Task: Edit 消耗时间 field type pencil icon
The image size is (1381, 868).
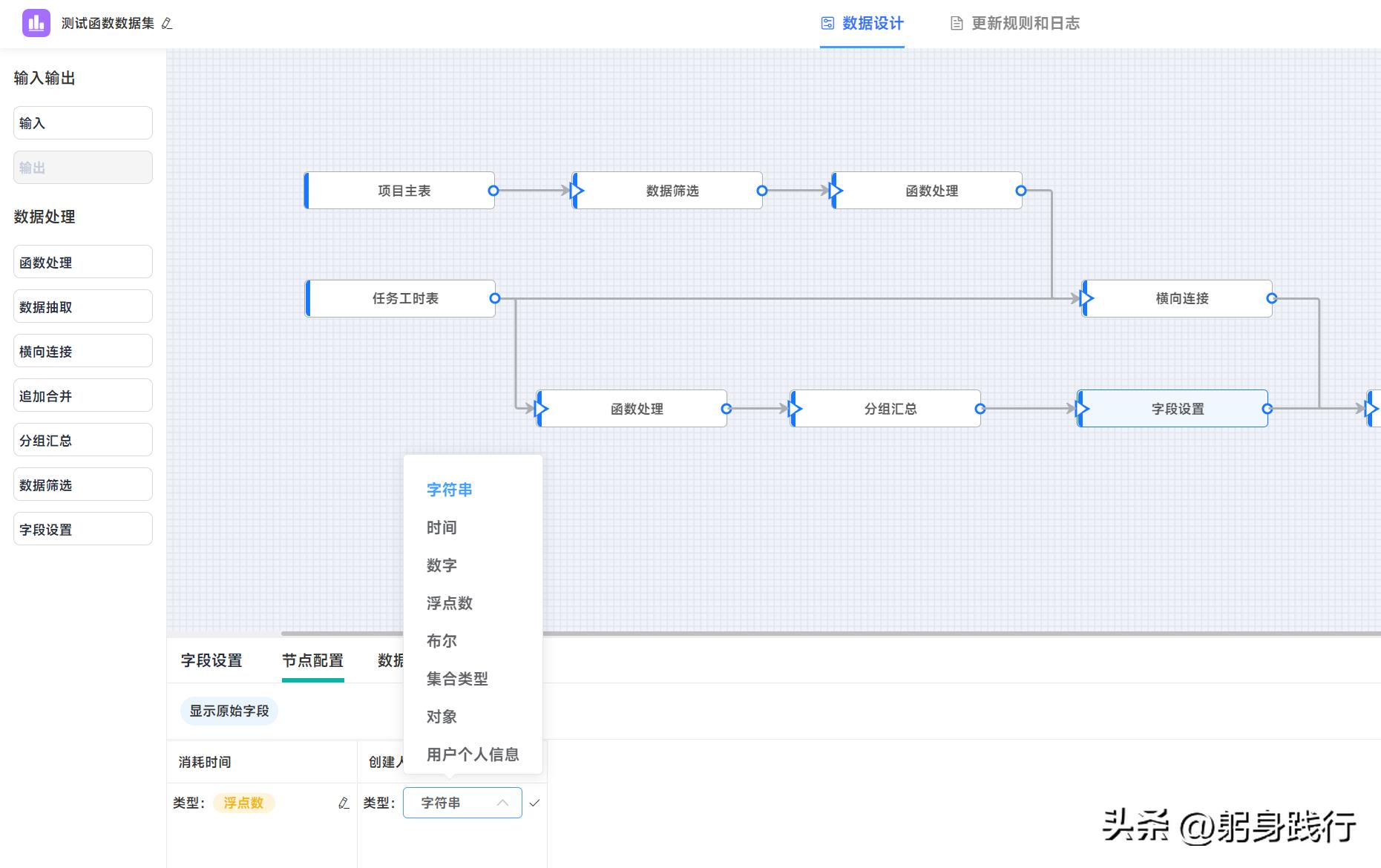Action: click(344, 803)
